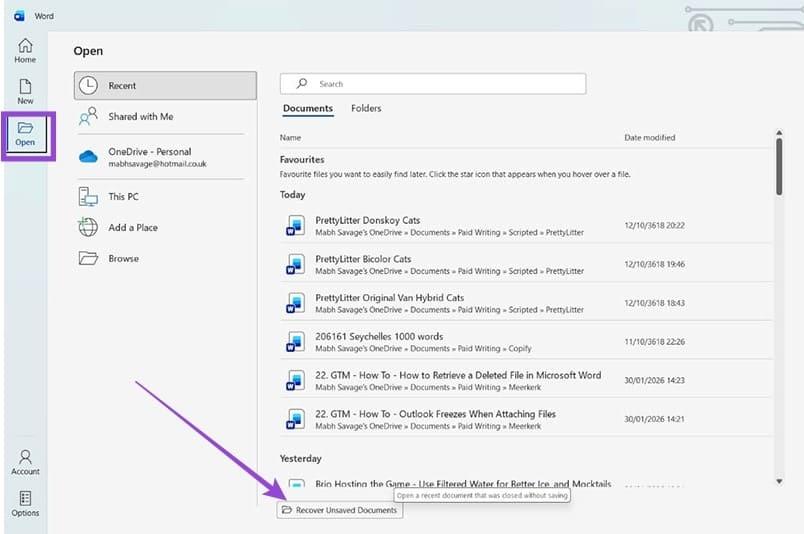Click in the Search box
The width and height of the screenshot is (804, 534).
(x=440, y=84)
